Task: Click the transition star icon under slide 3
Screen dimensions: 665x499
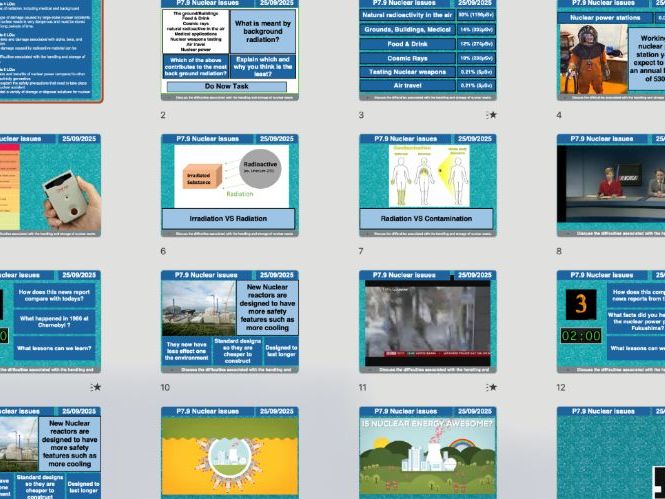Action: click(492, 115)
